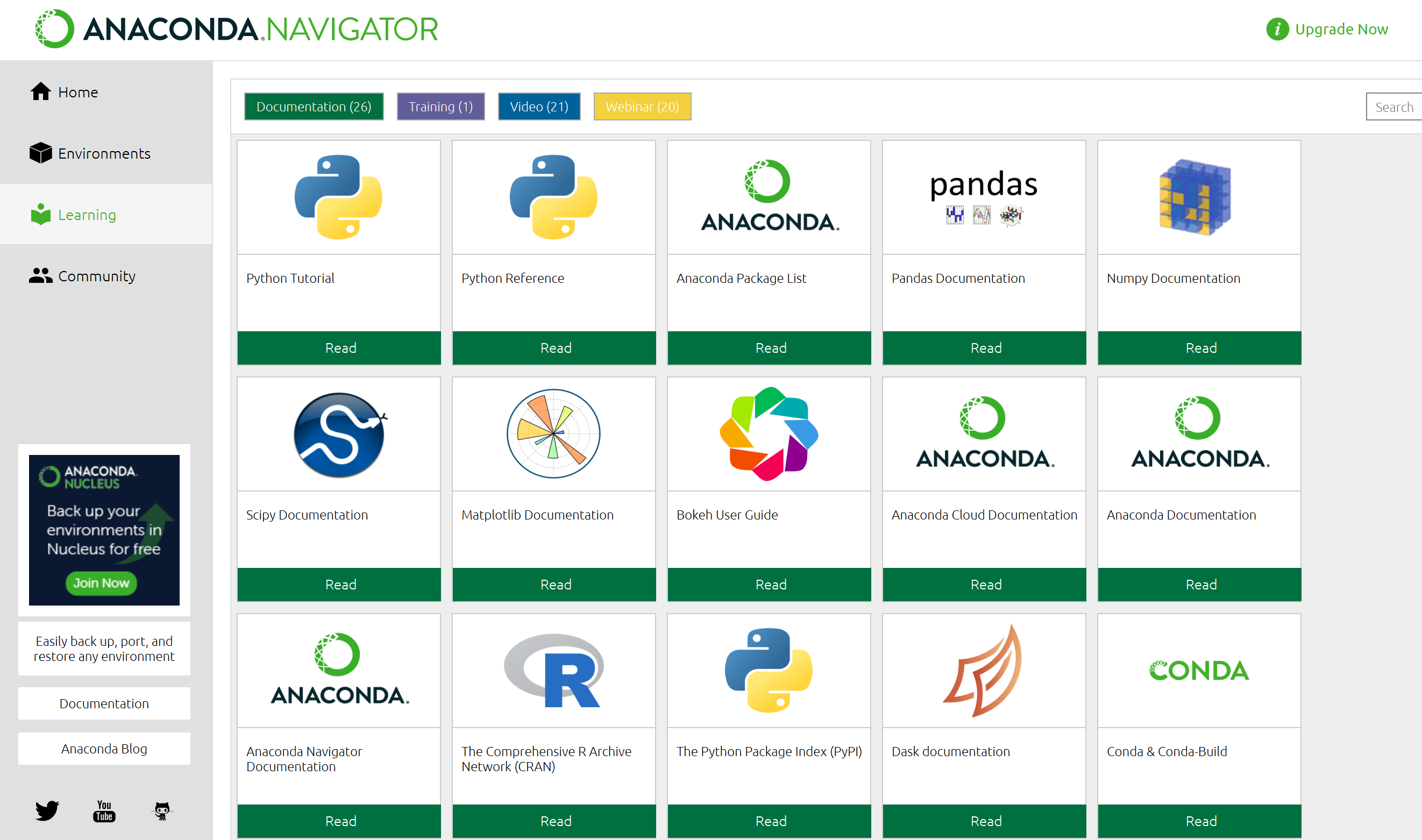Click the Twitter bird icon
The width and height of the screenshot is (1422, 840).
click(x=47, y=810)
